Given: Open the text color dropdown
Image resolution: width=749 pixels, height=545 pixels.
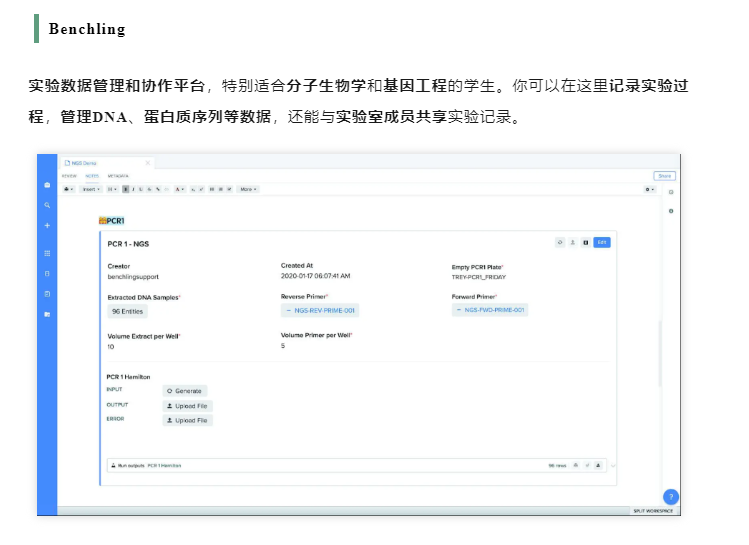Looking at the screenshot, I should point(180,189).
